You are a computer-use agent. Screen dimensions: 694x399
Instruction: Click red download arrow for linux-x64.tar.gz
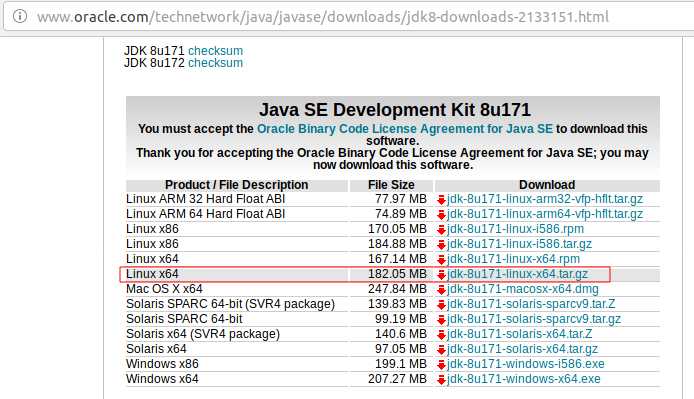pyautogui.click(x=441, y=275)
